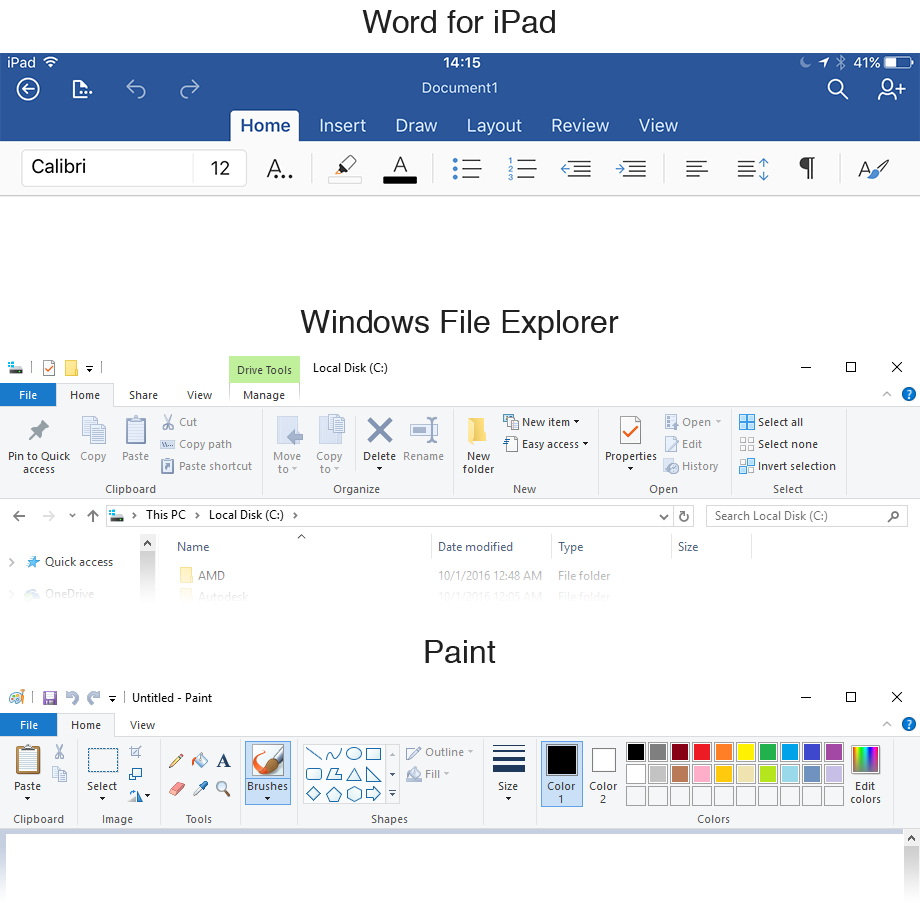Open Share tab in File Explorer
This screenshot has height=903, width=920.
pyautogui.click(x=143, y=395)
